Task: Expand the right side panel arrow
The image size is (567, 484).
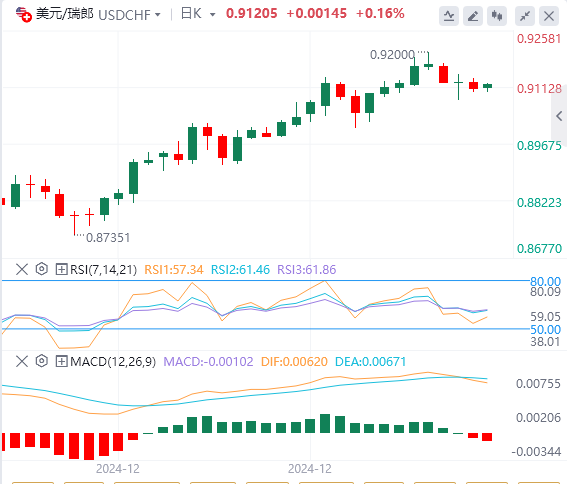Action: pyautogui.click(x=559, y=116)
